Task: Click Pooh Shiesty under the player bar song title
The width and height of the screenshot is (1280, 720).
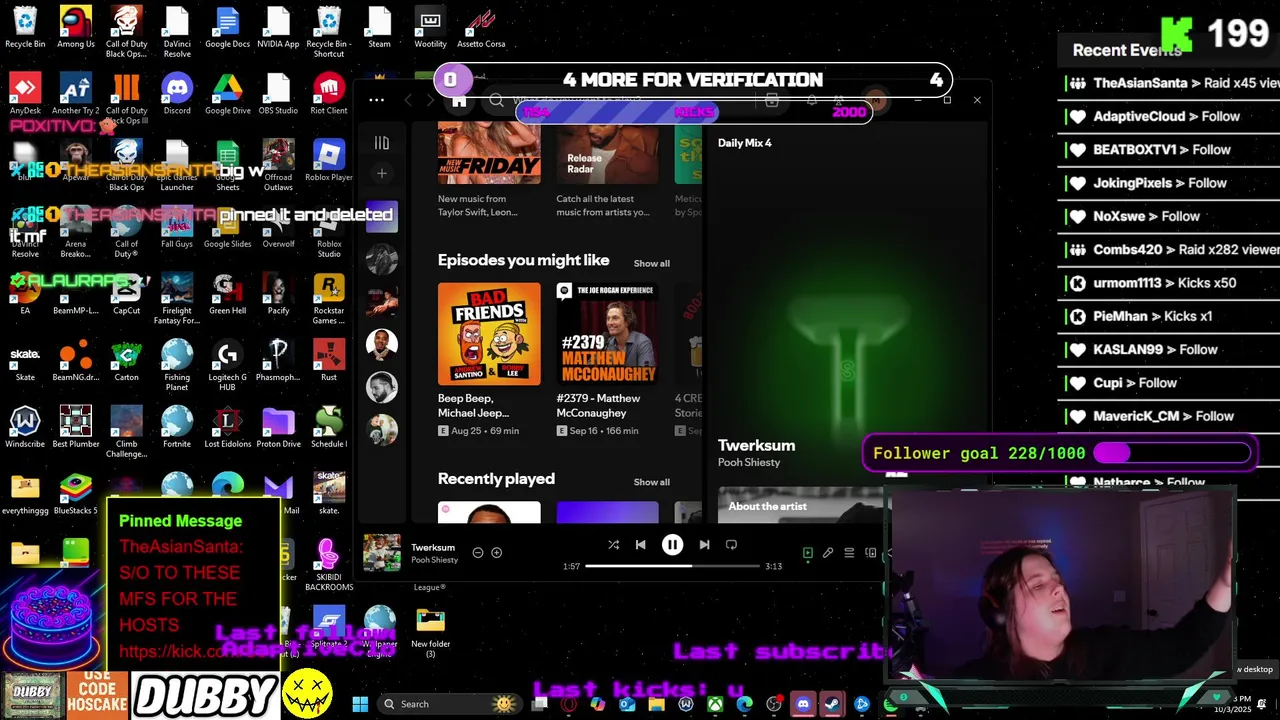Action: point(434,560)
